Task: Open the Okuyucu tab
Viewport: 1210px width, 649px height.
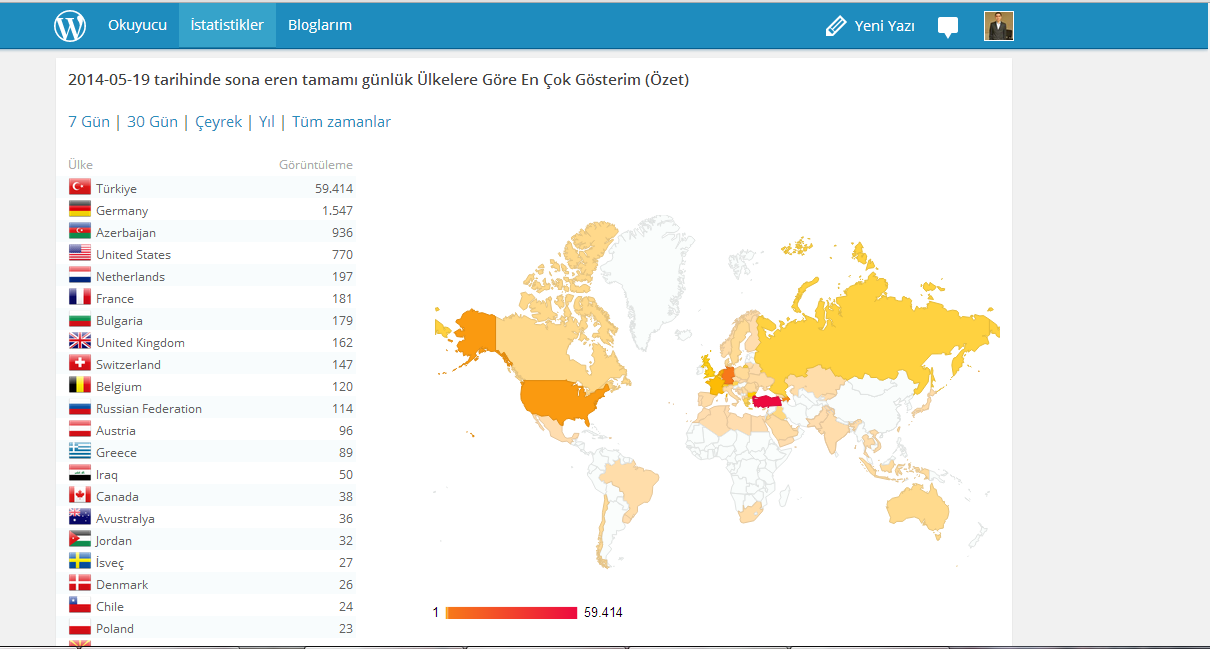Action: coord(137,26)
